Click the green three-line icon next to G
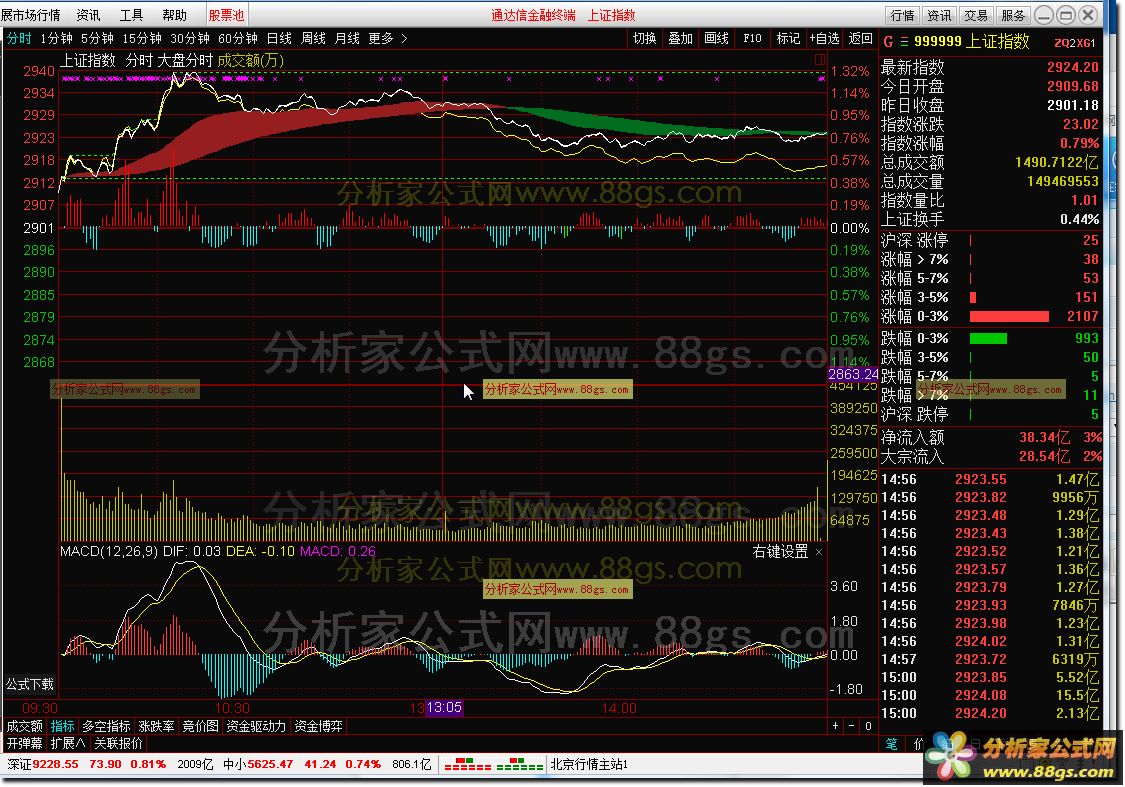 coord(904,42)
